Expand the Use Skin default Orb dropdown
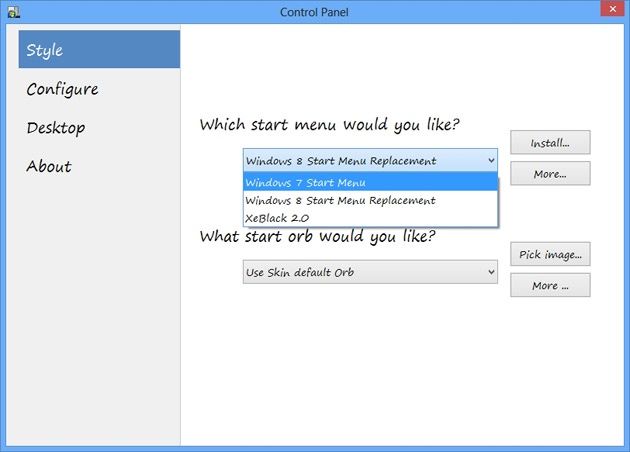The image size is (630, 452). [370, 272]
